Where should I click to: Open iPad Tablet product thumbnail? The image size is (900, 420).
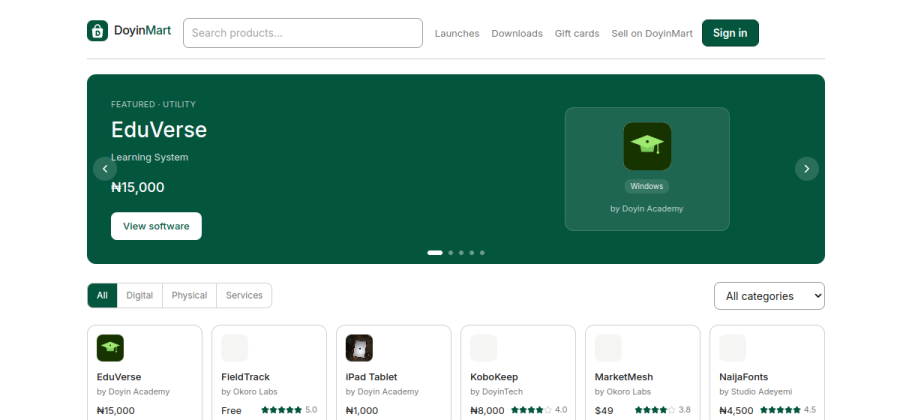click(x=359, y=348)
